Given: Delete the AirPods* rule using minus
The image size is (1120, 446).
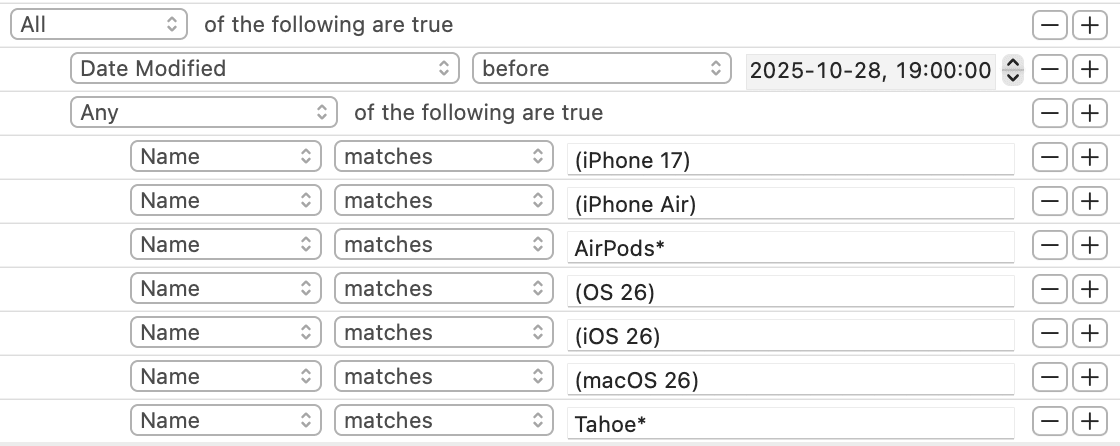Looking at the screenshot, I should (x=1049, y=245).
